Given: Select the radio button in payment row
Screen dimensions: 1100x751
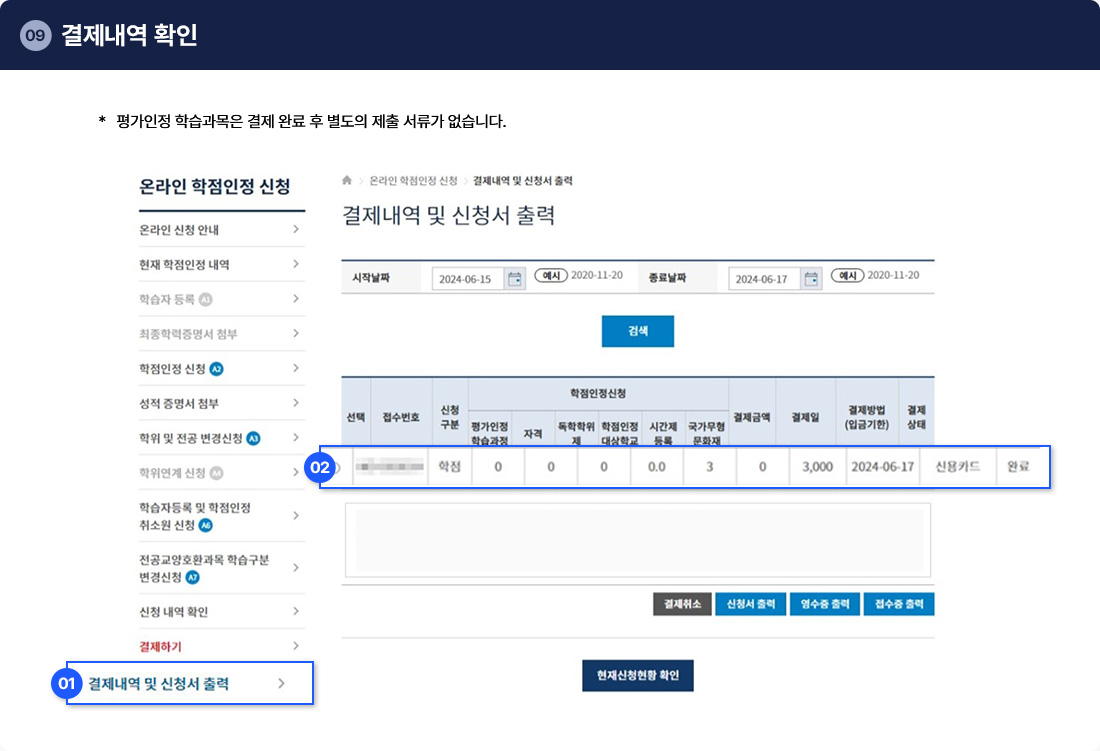Looking at the screenshot, I should pyautogui.click(x=337, y=467).
